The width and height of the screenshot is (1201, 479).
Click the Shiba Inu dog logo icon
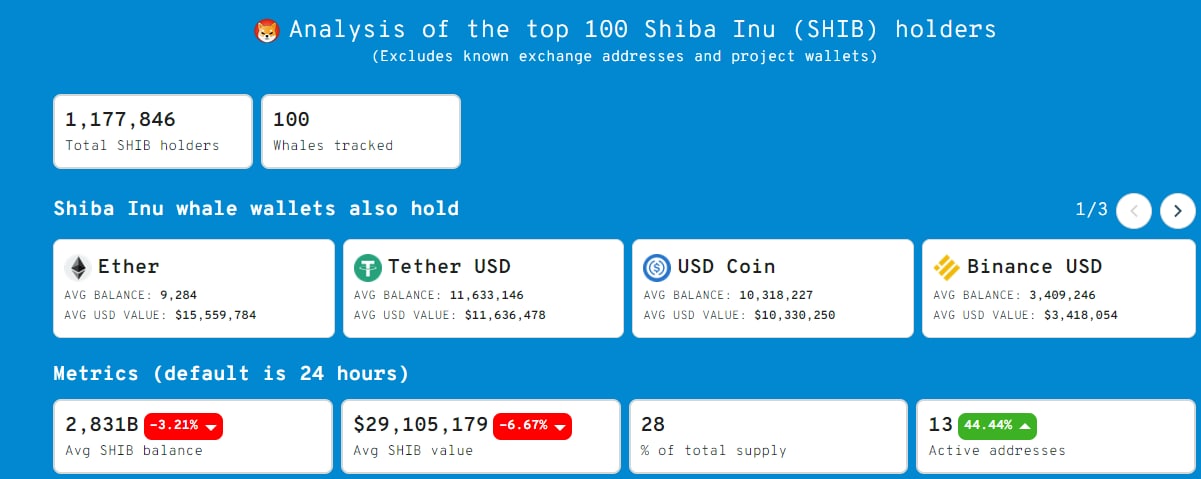coord(267,31)
